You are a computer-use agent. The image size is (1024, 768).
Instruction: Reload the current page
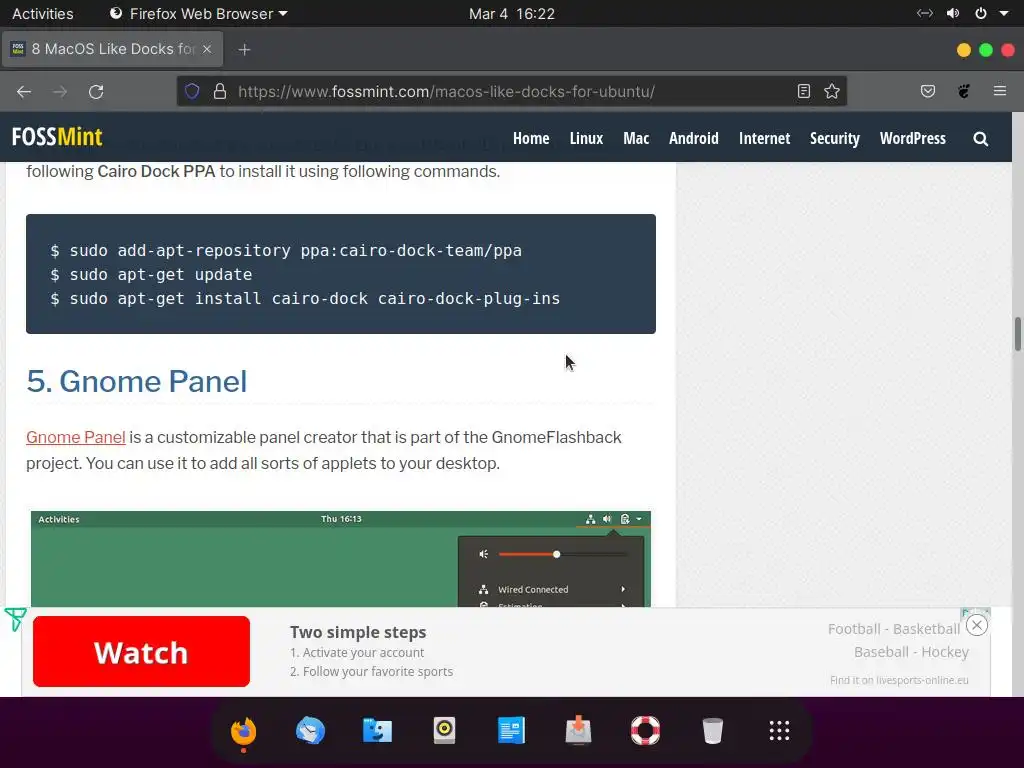pyautogui.click(x=96, y=91)
